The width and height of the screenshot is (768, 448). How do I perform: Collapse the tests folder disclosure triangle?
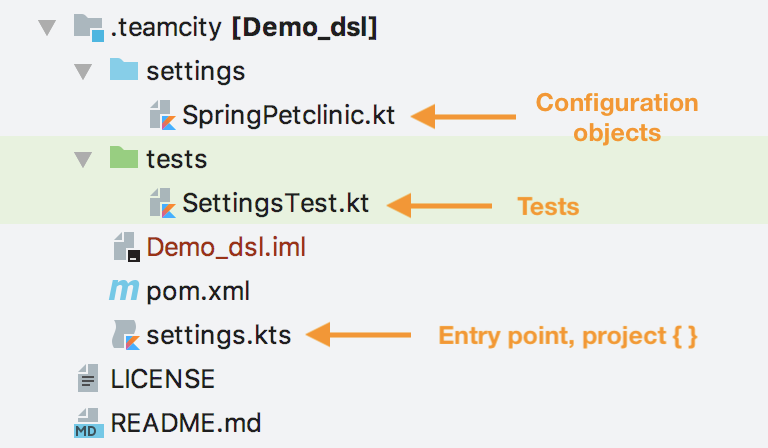tap(83, 160)
